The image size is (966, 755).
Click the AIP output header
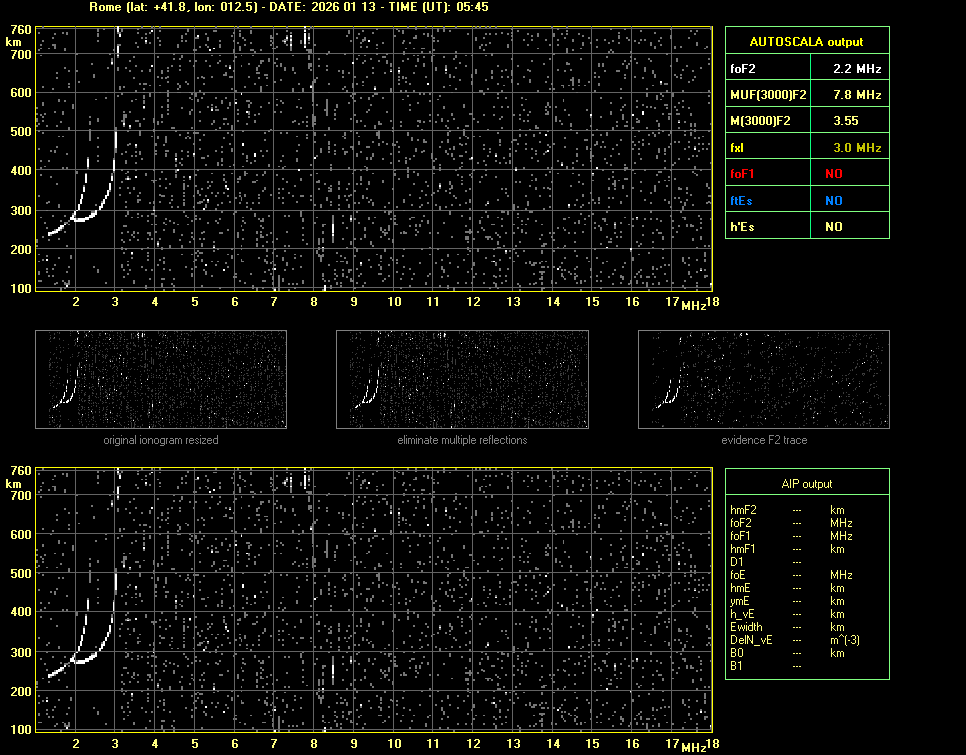[806, 484]
